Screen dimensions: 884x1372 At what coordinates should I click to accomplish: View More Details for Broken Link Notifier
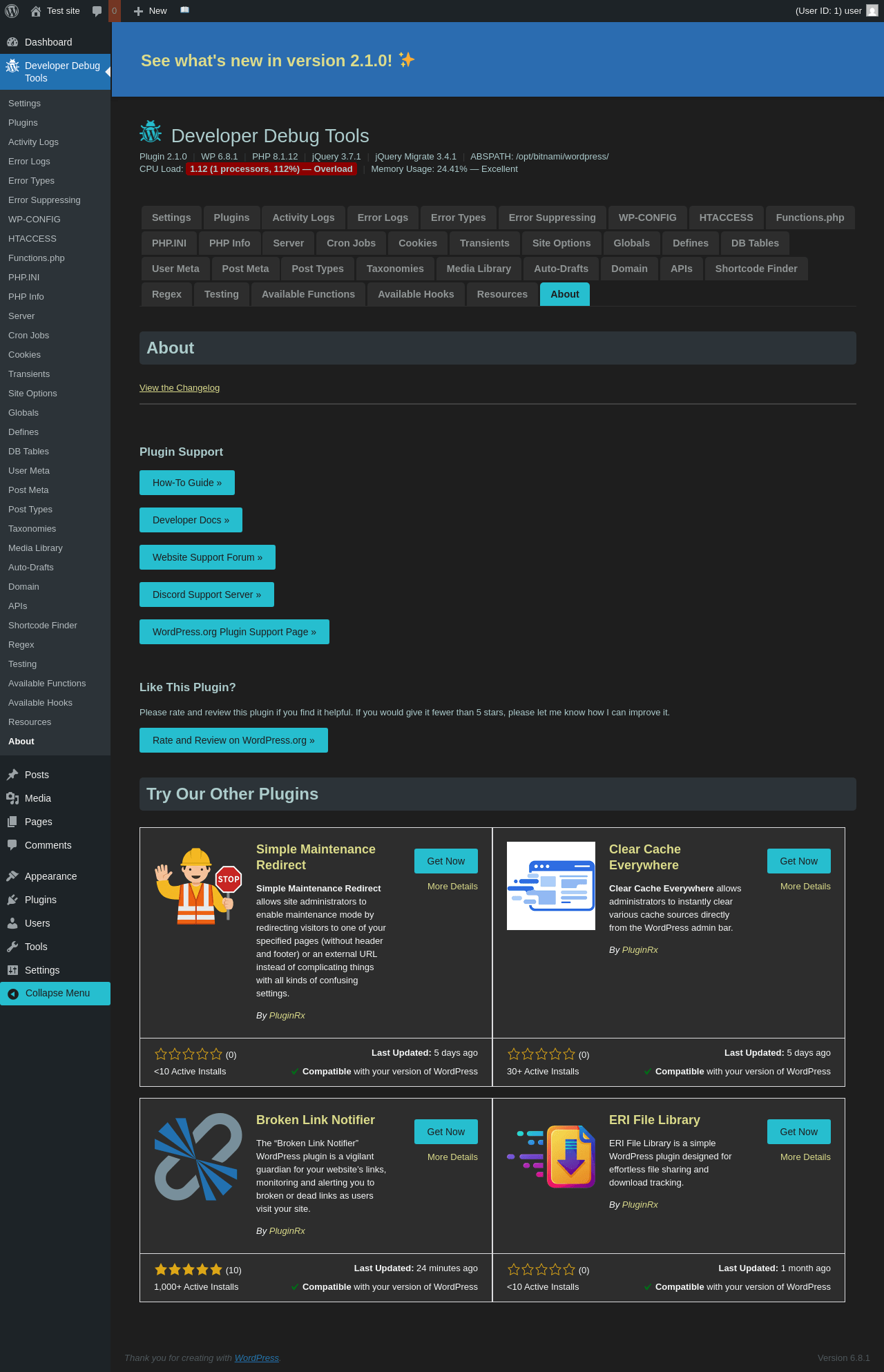coord(452,1157)
